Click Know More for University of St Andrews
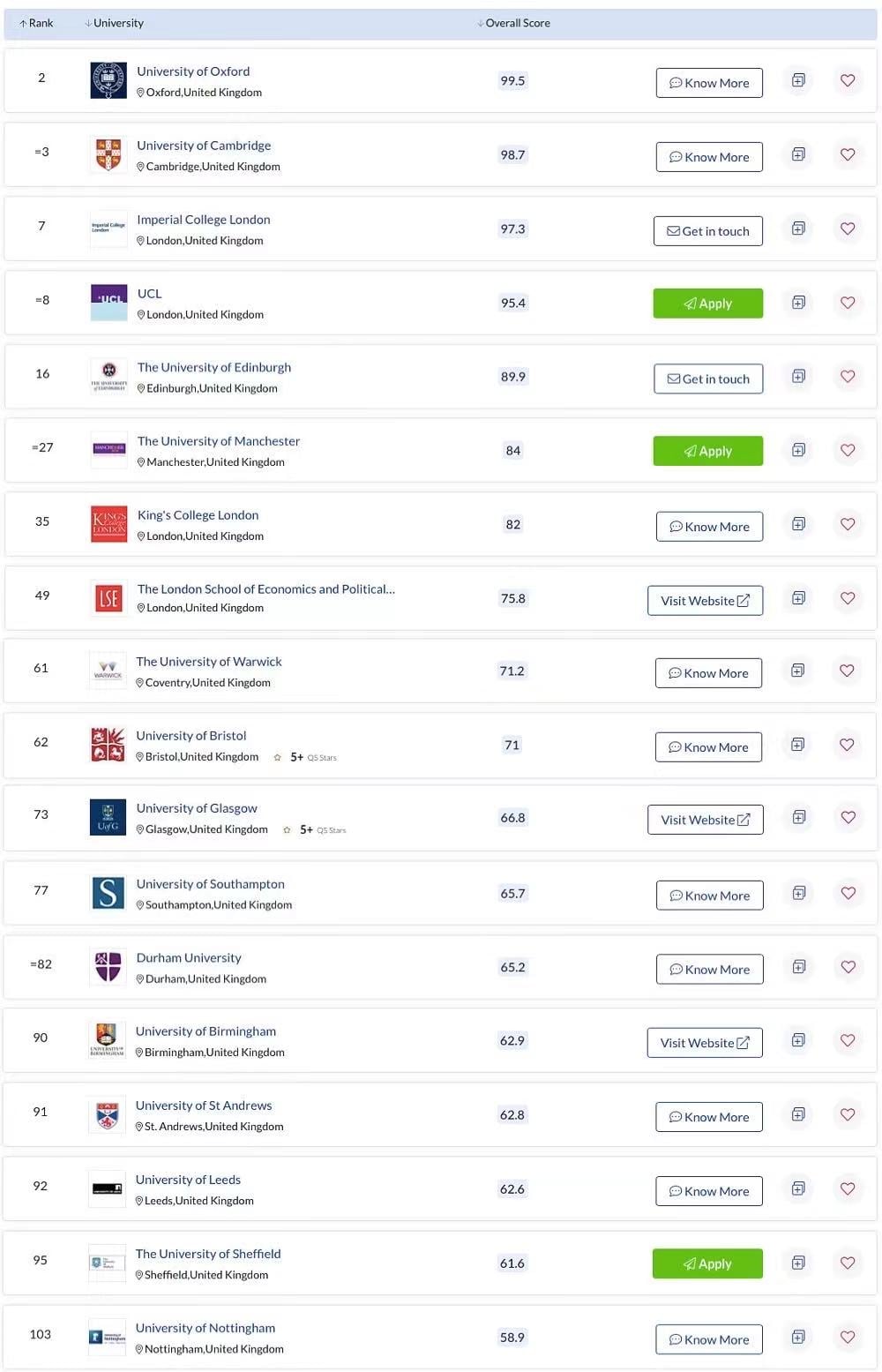The image size is (882, 1372). [709, 1117]
